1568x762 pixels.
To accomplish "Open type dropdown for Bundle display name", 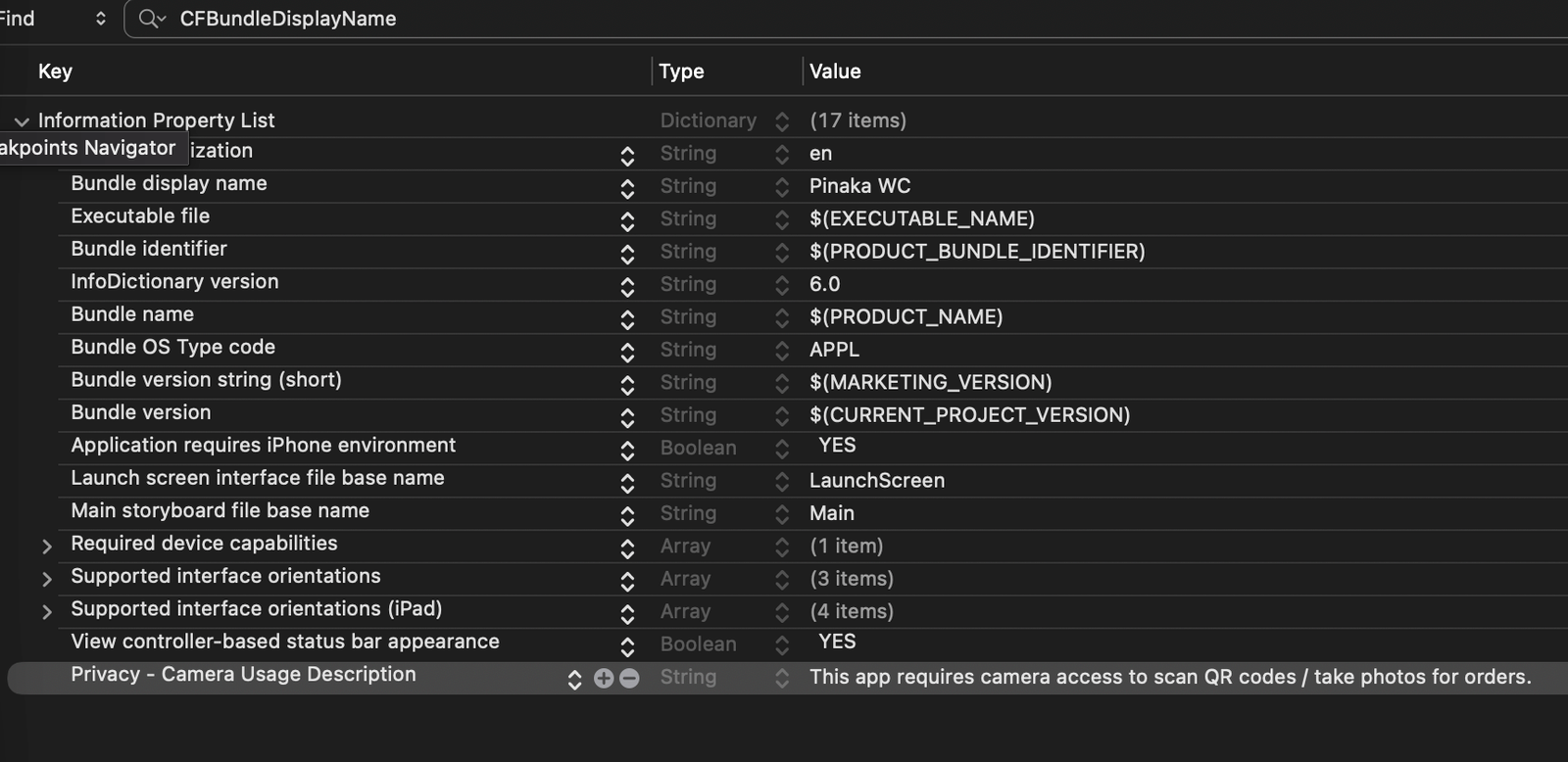I will (x=781, y=187).
